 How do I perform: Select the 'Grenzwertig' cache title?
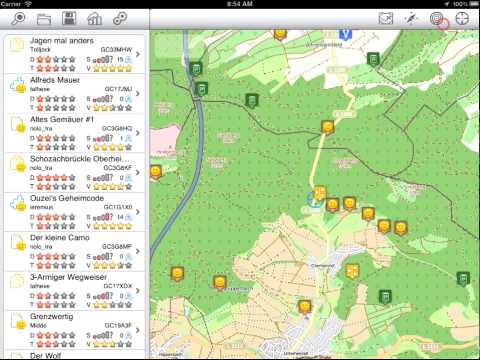(52, 316)
